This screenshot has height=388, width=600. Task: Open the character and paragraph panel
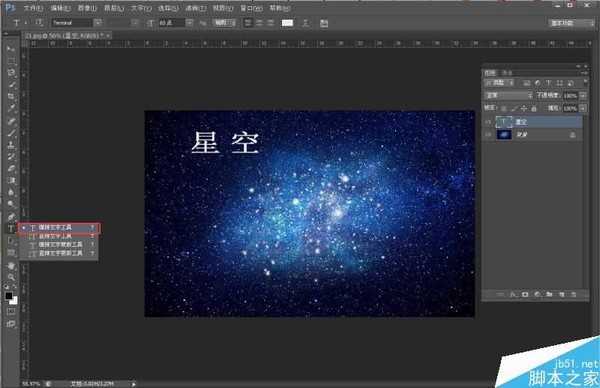[324, 23]
